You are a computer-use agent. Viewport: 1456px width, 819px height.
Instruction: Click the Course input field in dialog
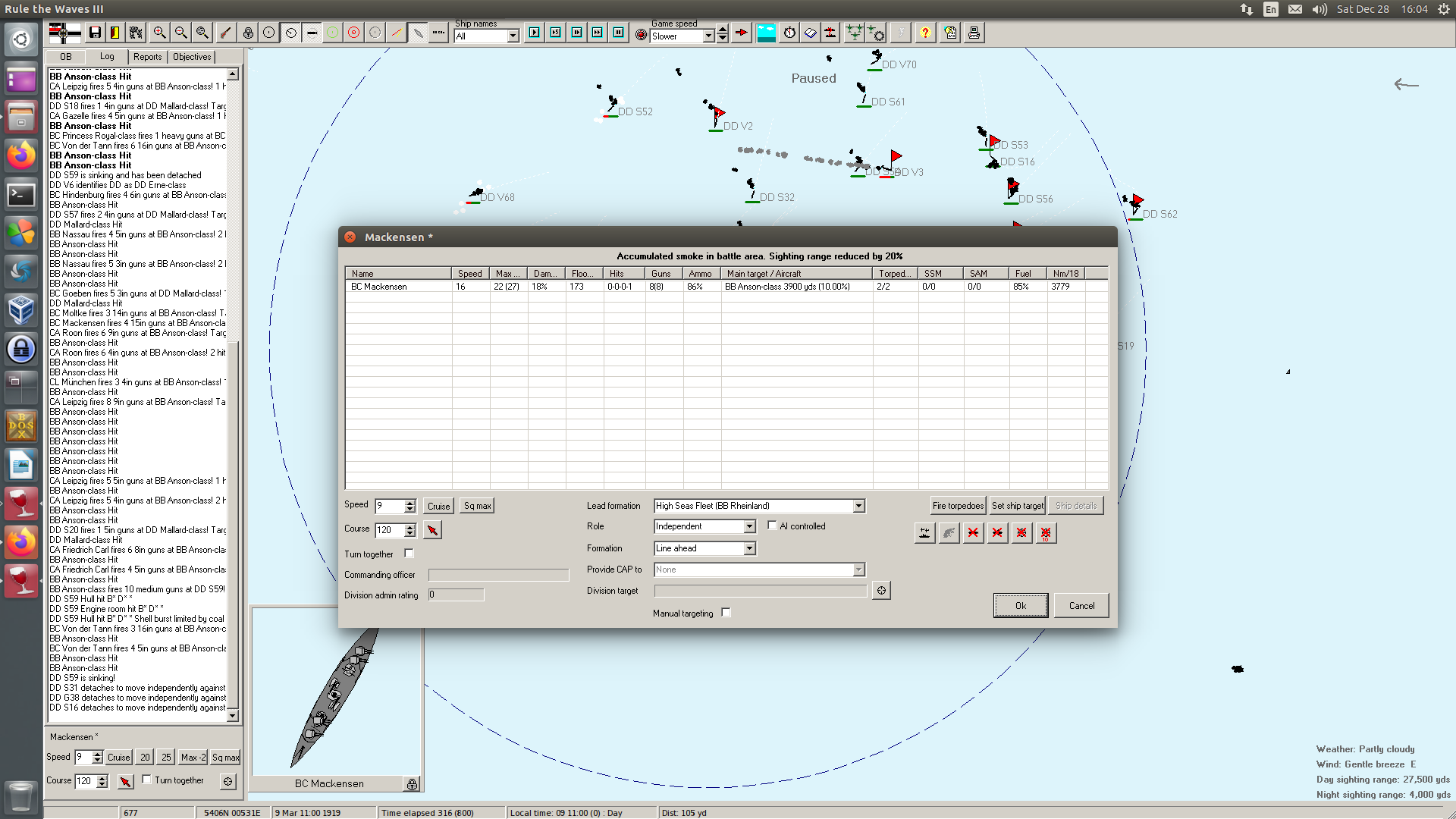pyautogui.click(x=389, y=530)
